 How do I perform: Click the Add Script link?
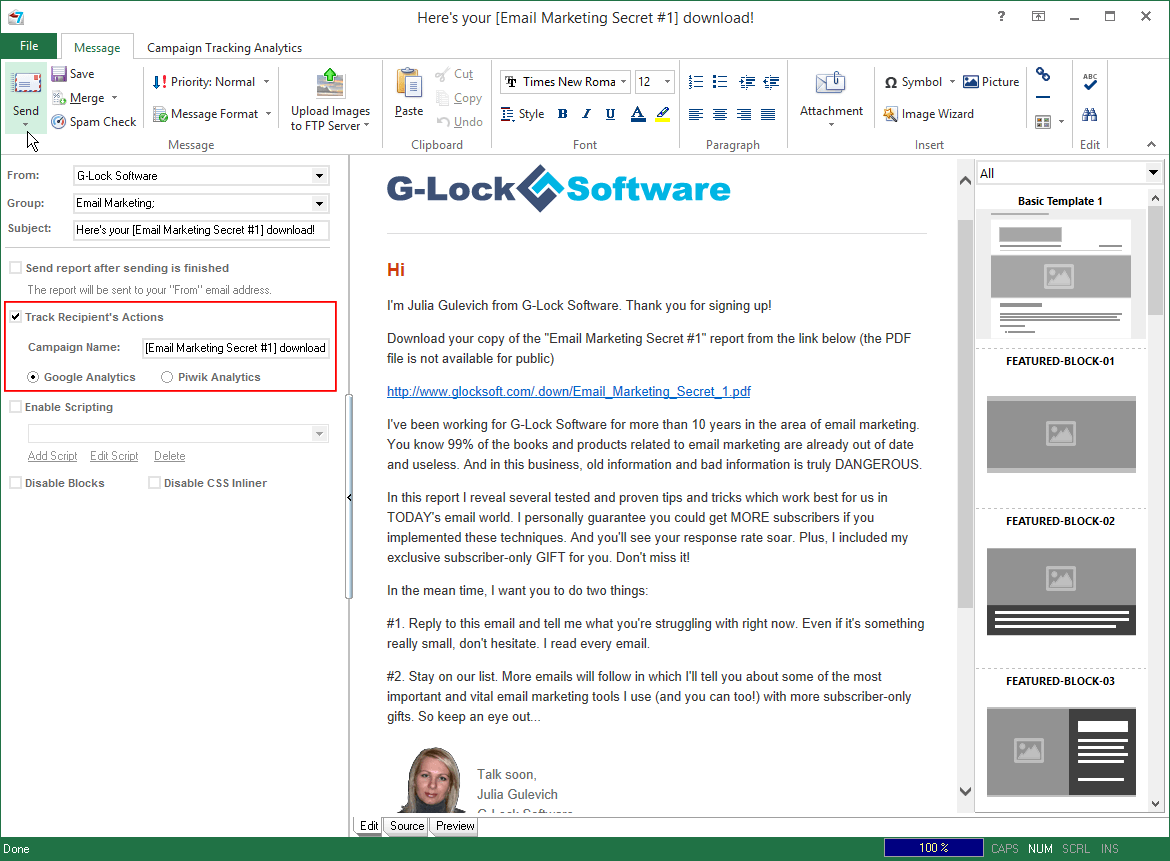(x=52, y=456)
